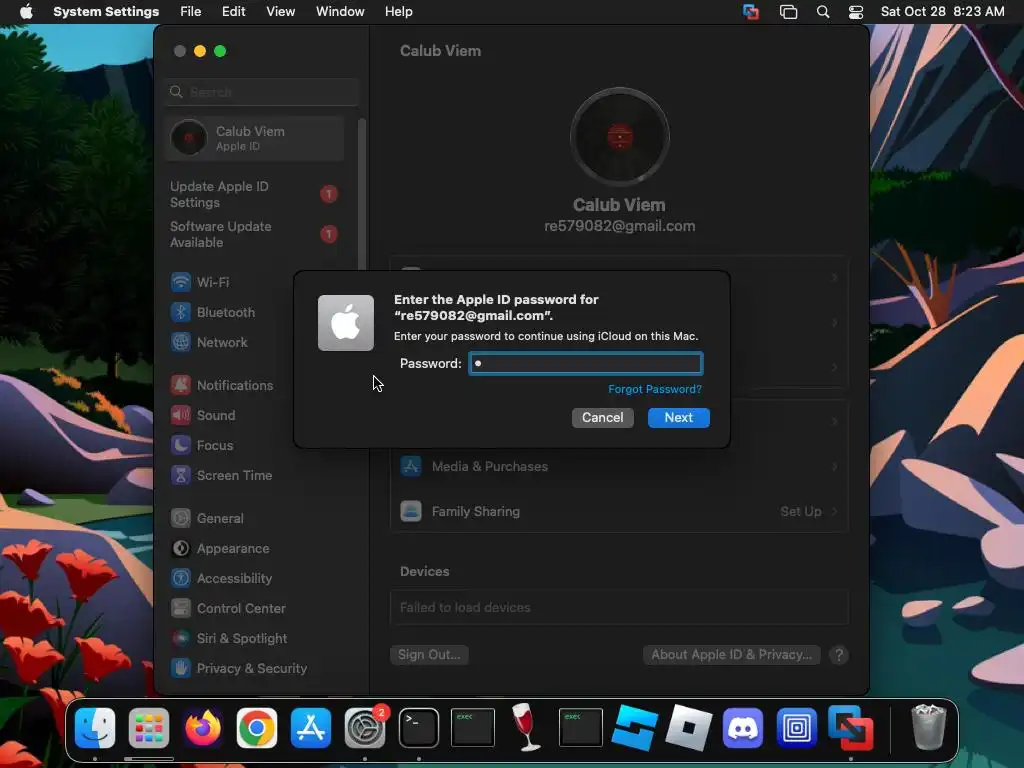Open Notifications bell icon

pos(181,385)
